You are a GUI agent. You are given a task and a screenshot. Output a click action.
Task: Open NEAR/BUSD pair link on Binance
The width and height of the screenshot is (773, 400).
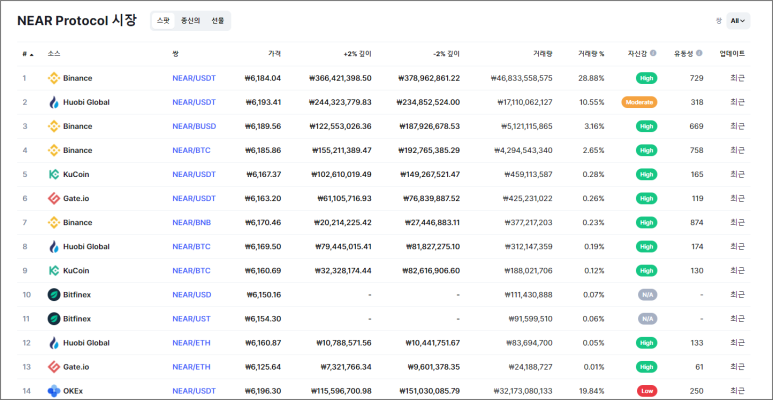(194, 126)
